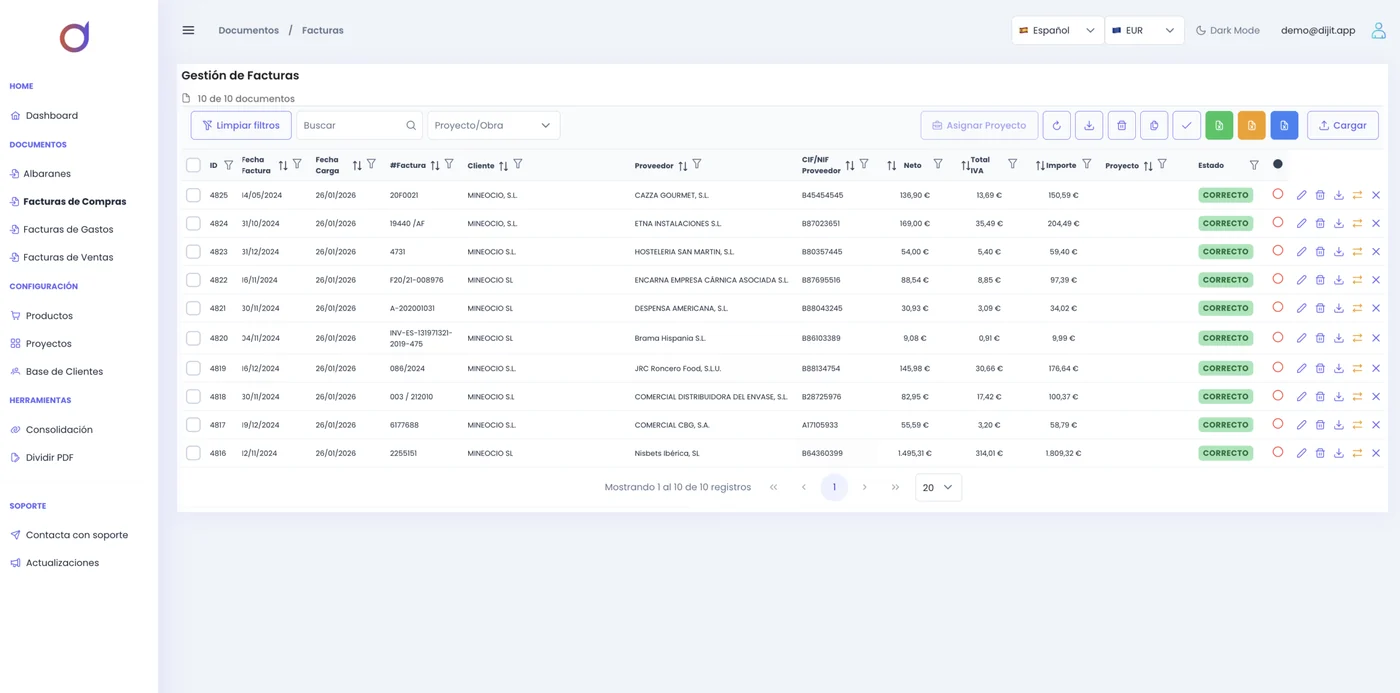Mark the checkbox for invoice 4819
This screenshot has width=1400, height=693.
pos(193,368)
